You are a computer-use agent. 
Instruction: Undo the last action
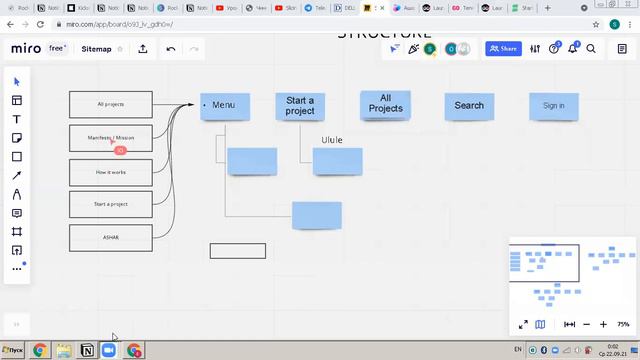coord(171,49)
